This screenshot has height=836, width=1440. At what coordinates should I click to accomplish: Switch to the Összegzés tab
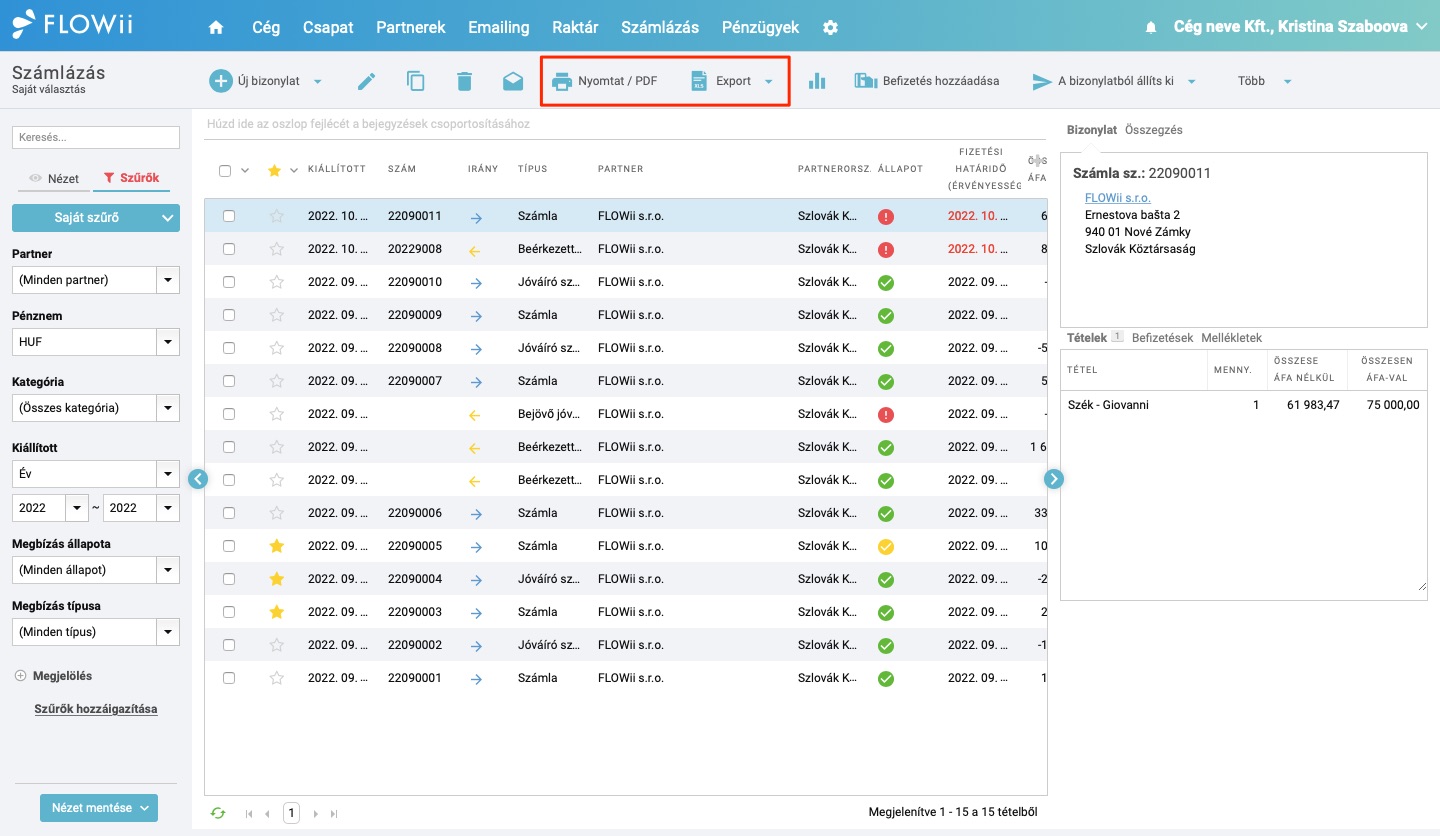pos(1154,130)
